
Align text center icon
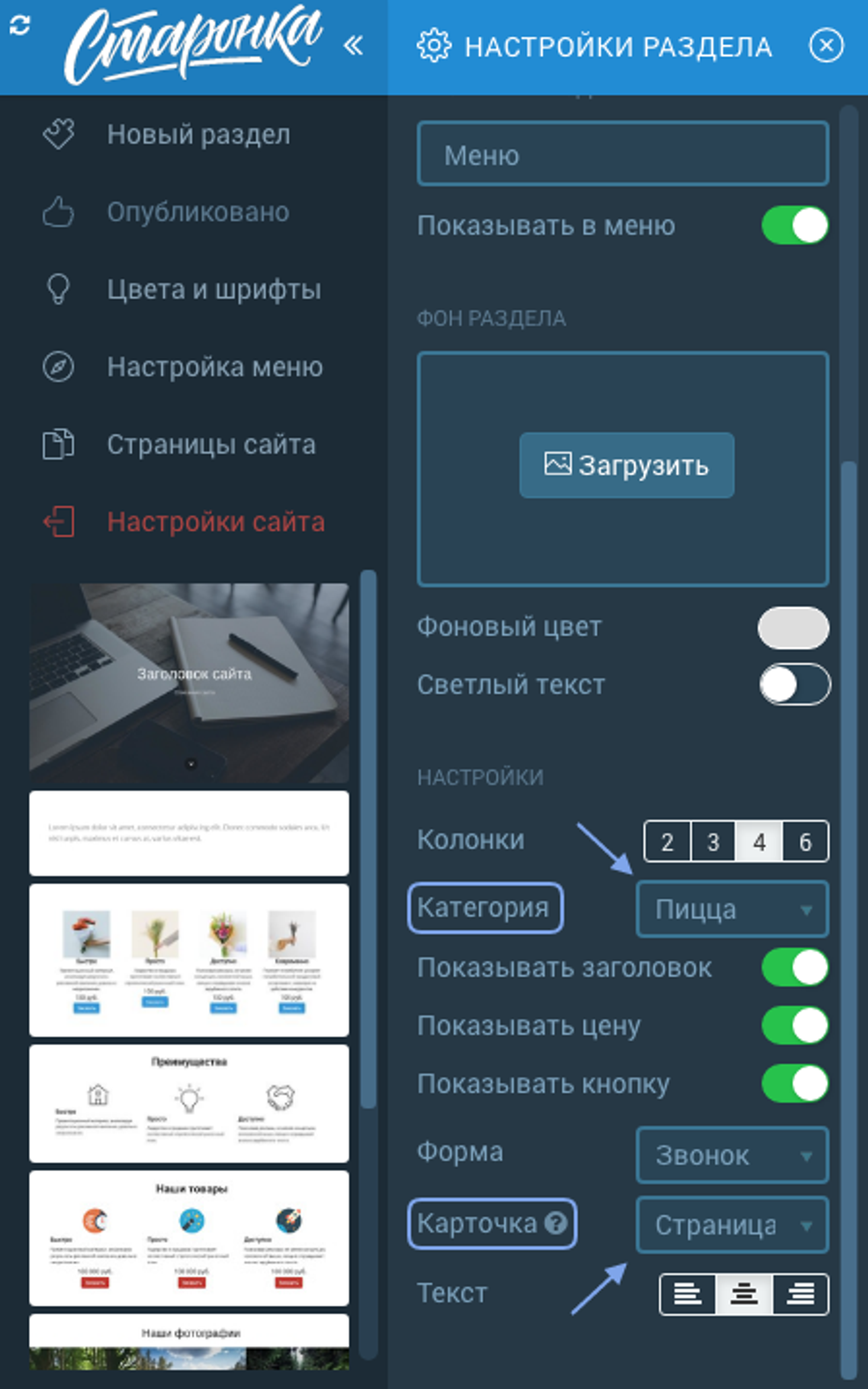[x=744, y=1294]
